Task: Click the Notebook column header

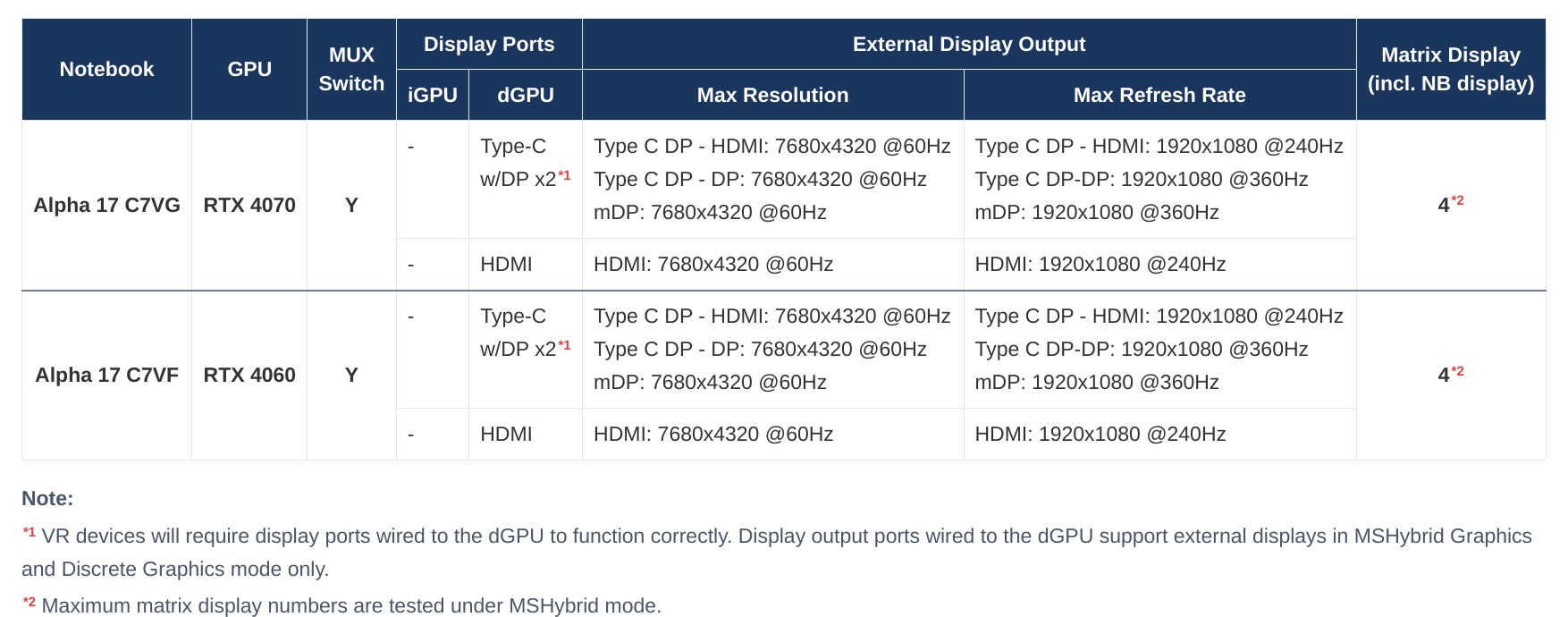Action: pos(106,69)
